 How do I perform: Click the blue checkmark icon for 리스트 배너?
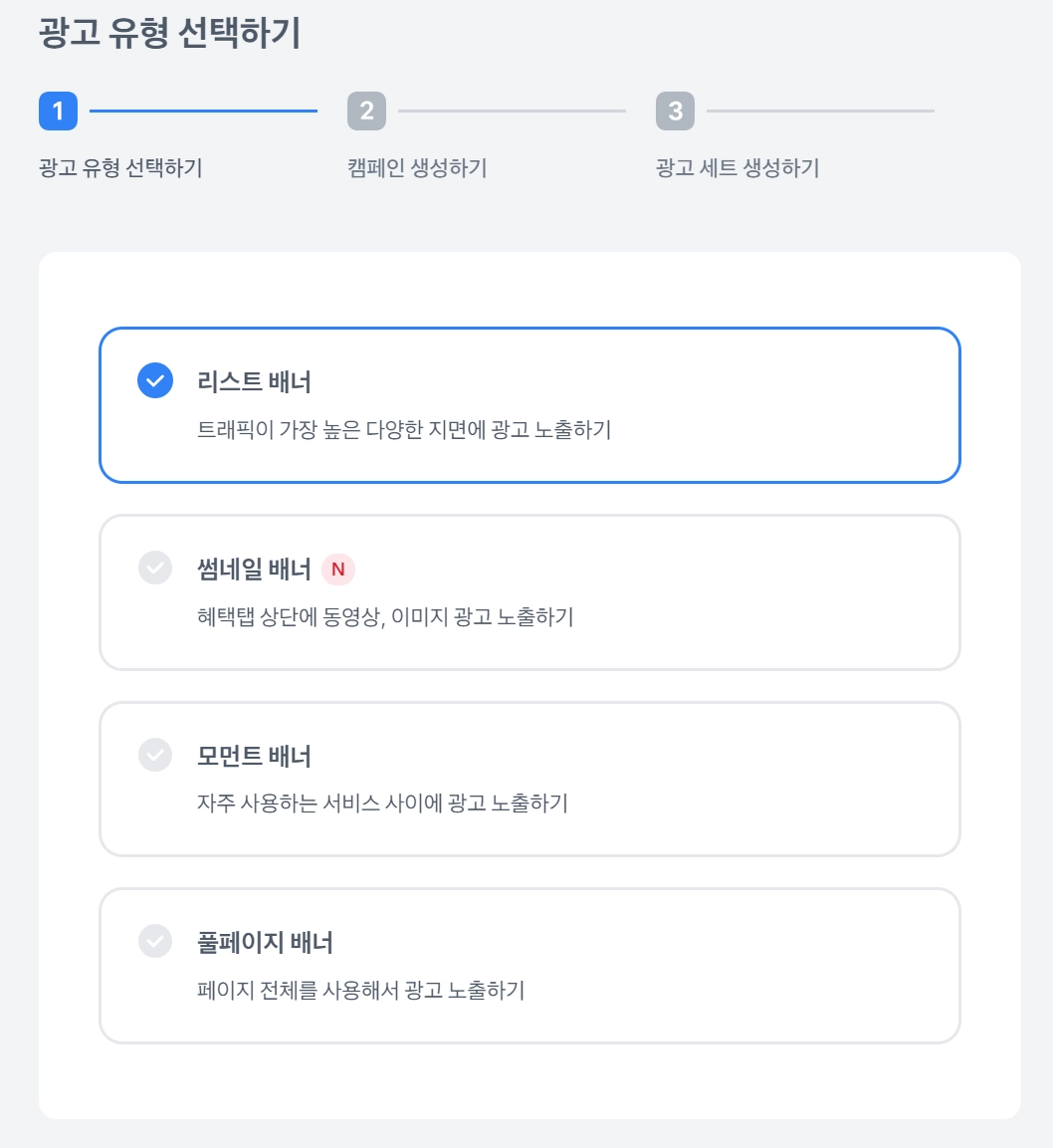click(155, 380)
